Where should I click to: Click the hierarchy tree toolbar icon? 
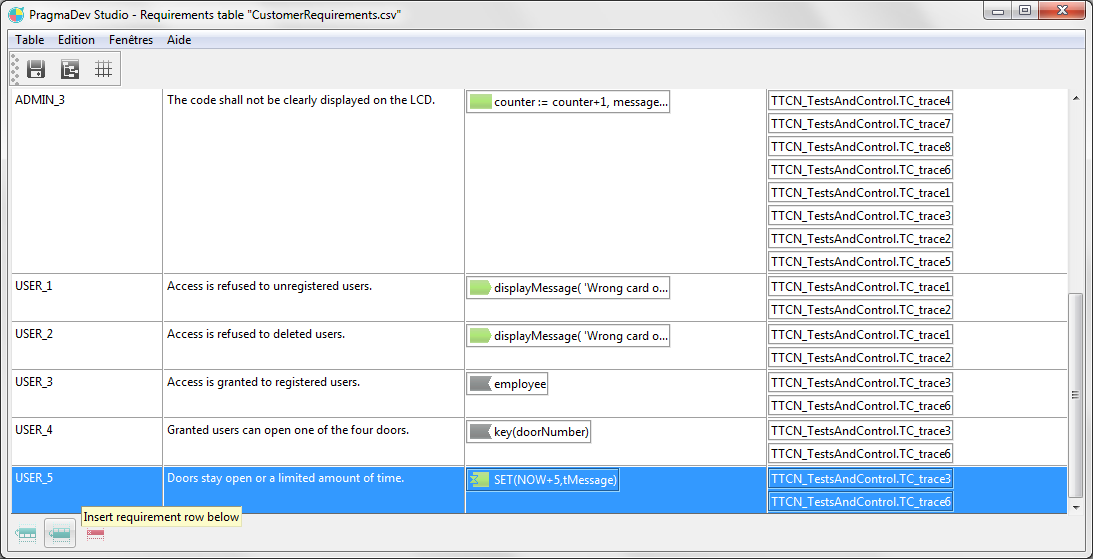(69, 69)
